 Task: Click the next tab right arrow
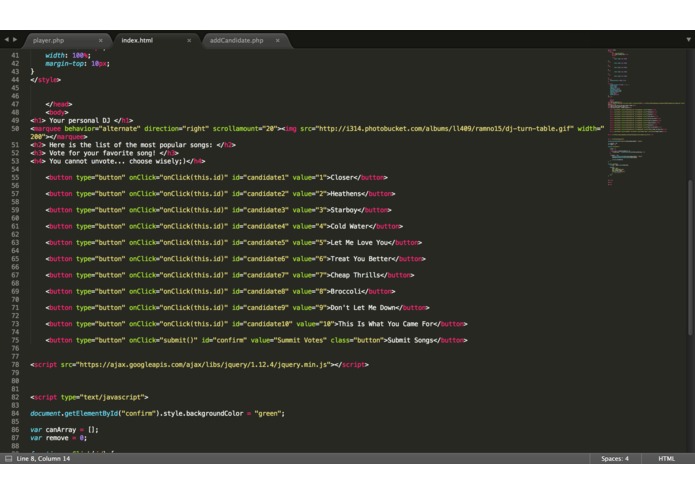pos(15,40)
